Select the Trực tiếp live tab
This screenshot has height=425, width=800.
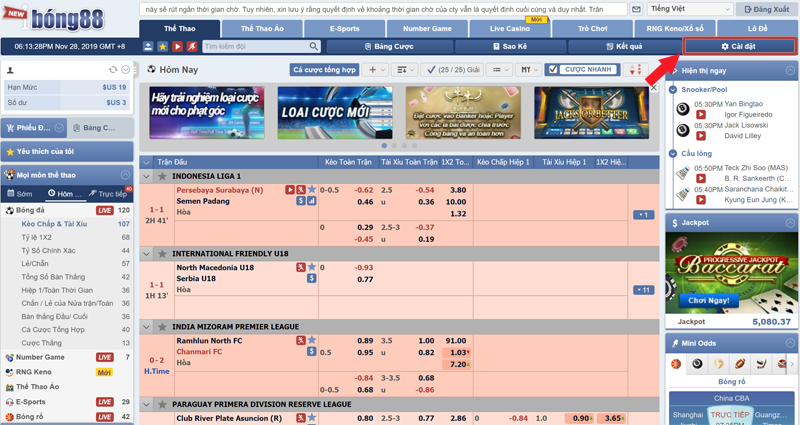pyautogui.click(x=108, y=194)
